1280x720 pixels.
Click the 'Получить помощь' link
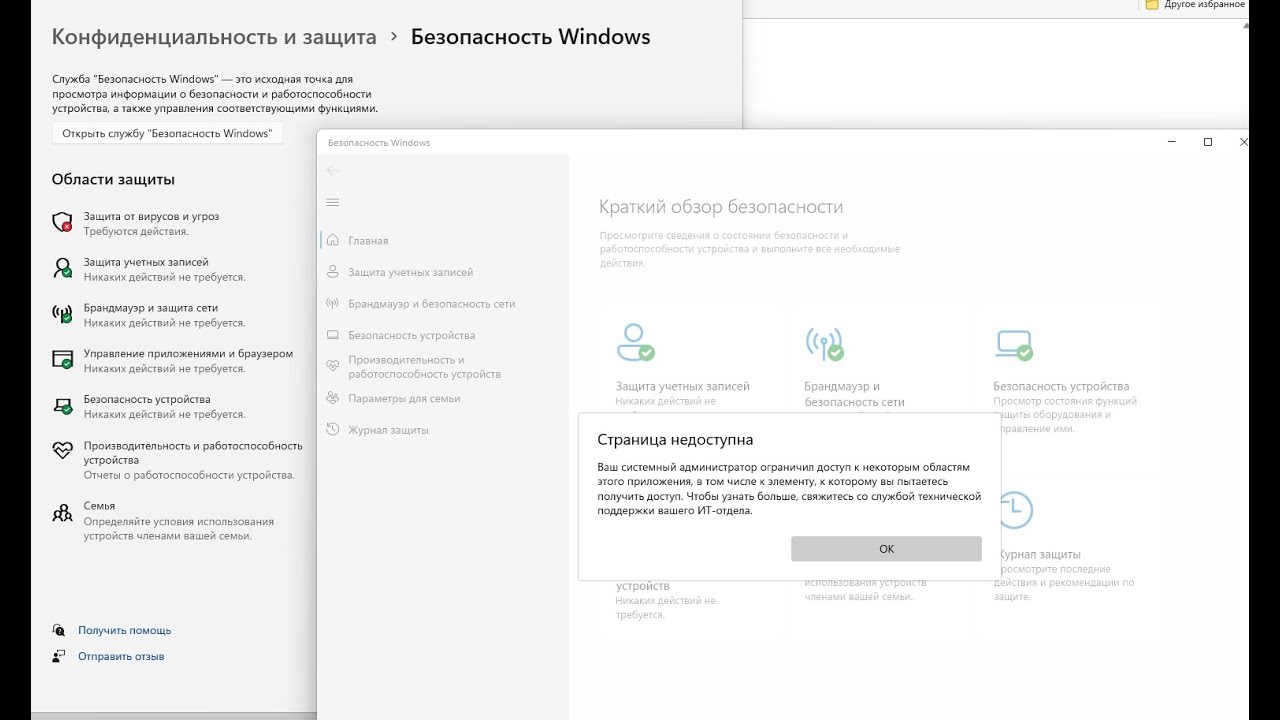point(125,630)
